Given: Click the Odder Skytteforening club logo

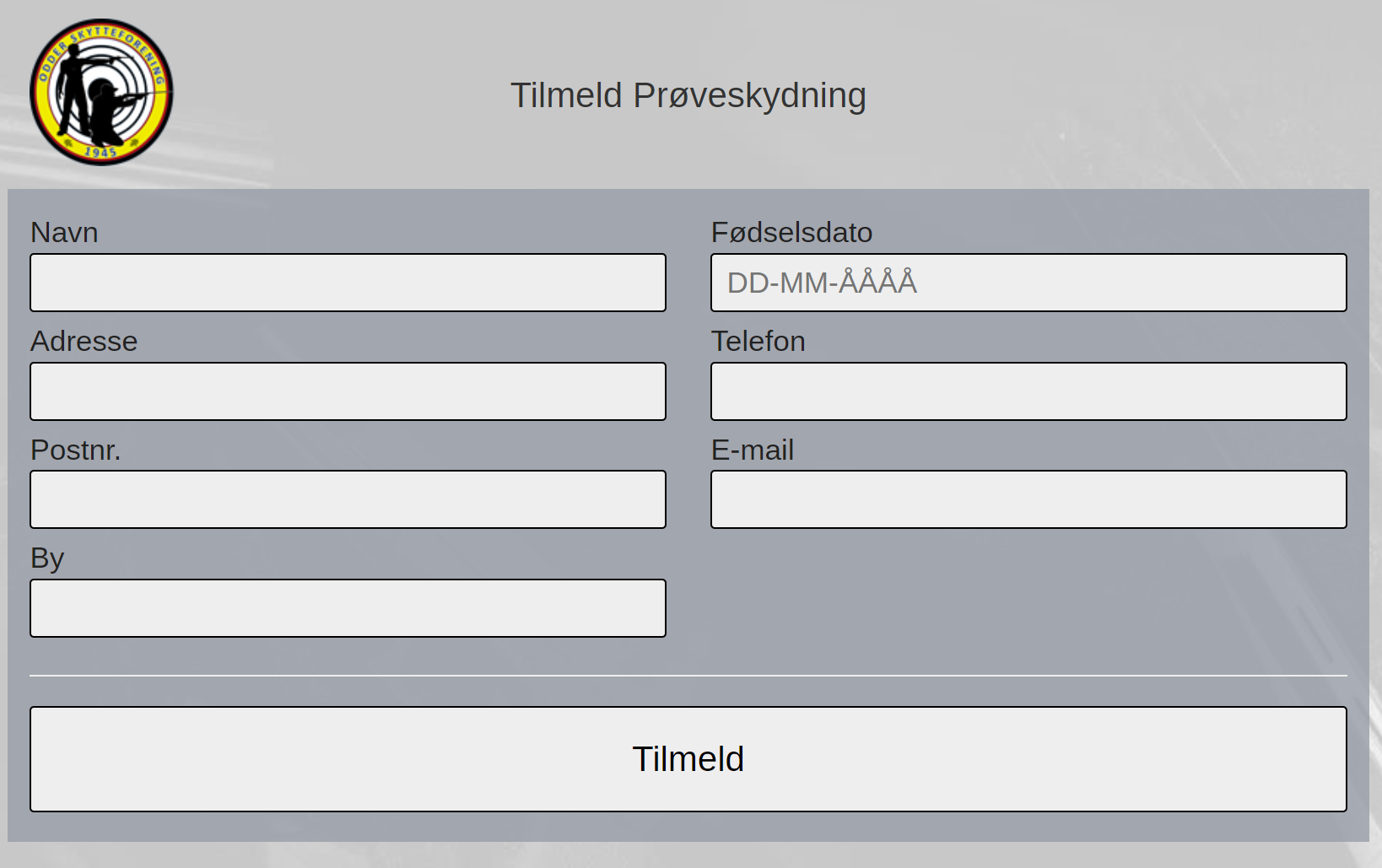Looking at the screenshot, I should point(101,92).
